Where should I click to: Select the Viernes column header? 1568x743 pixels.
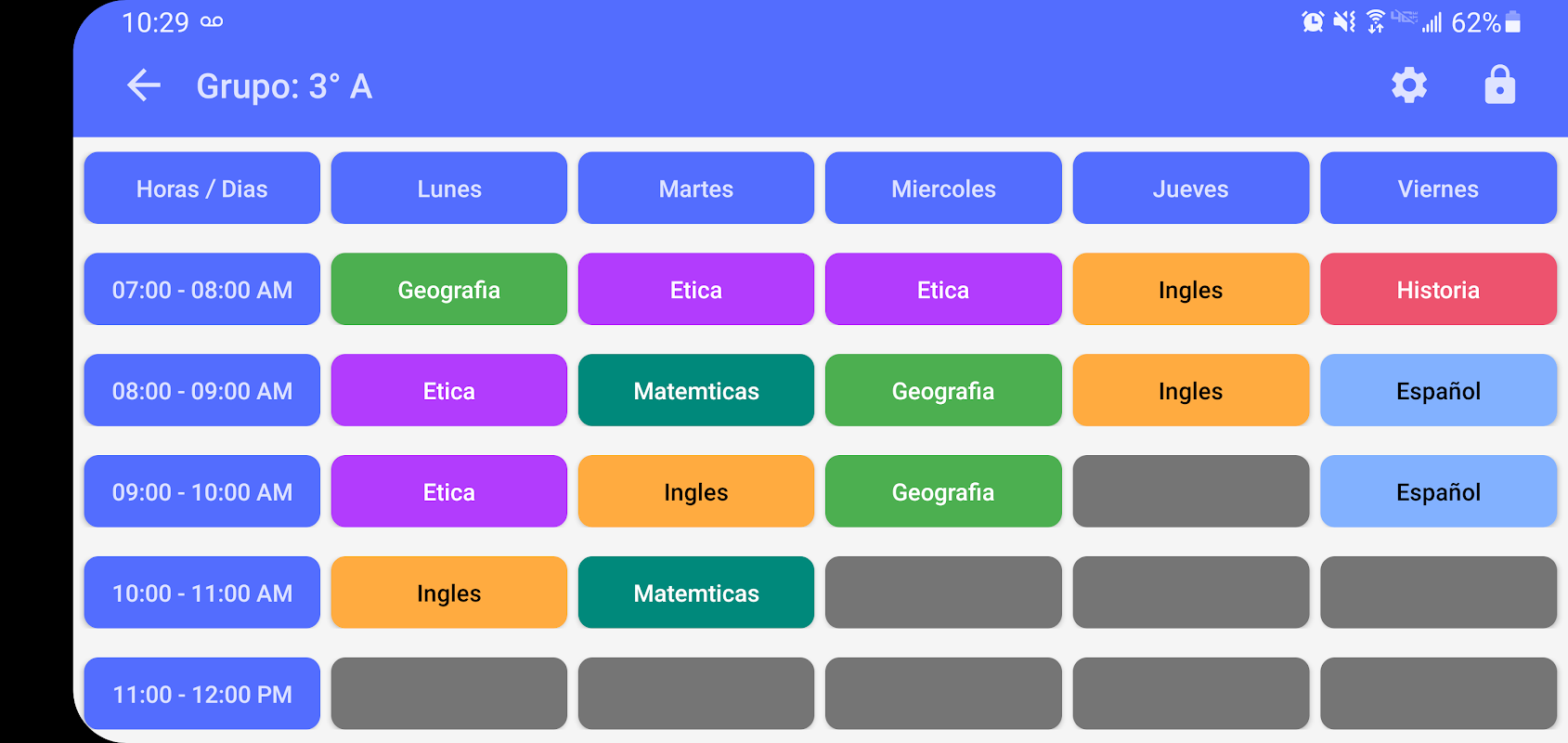1437,189
